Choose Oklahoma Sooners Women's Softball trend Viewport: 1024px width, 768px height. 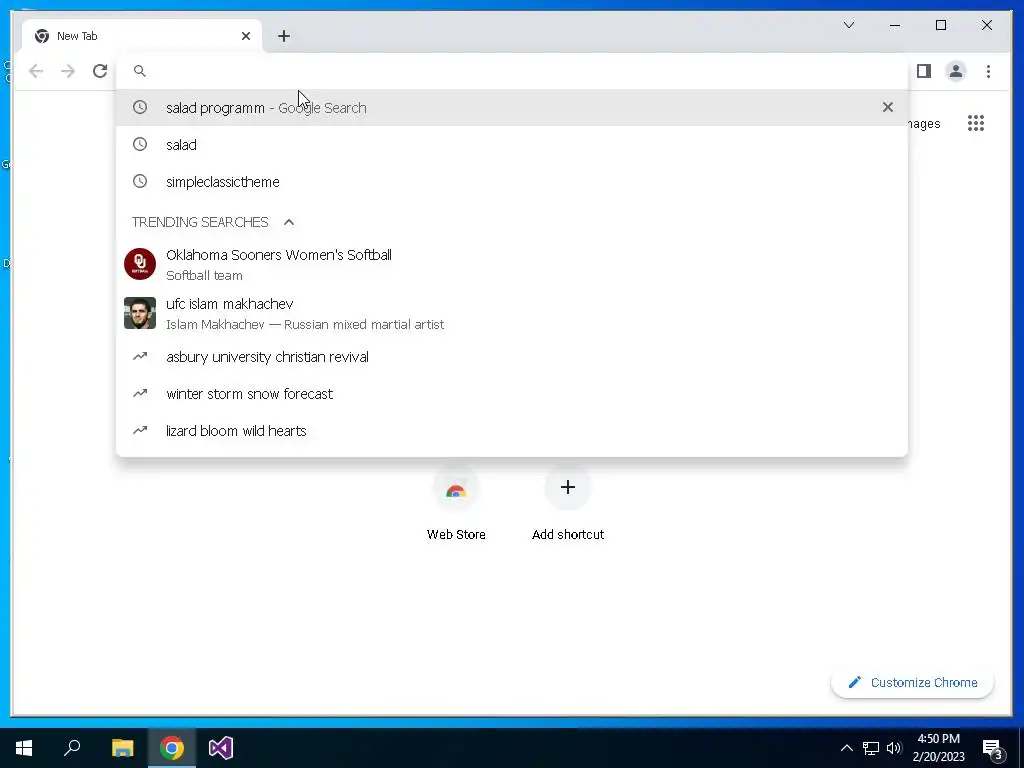pyautogui.click(x=511, y=264)
